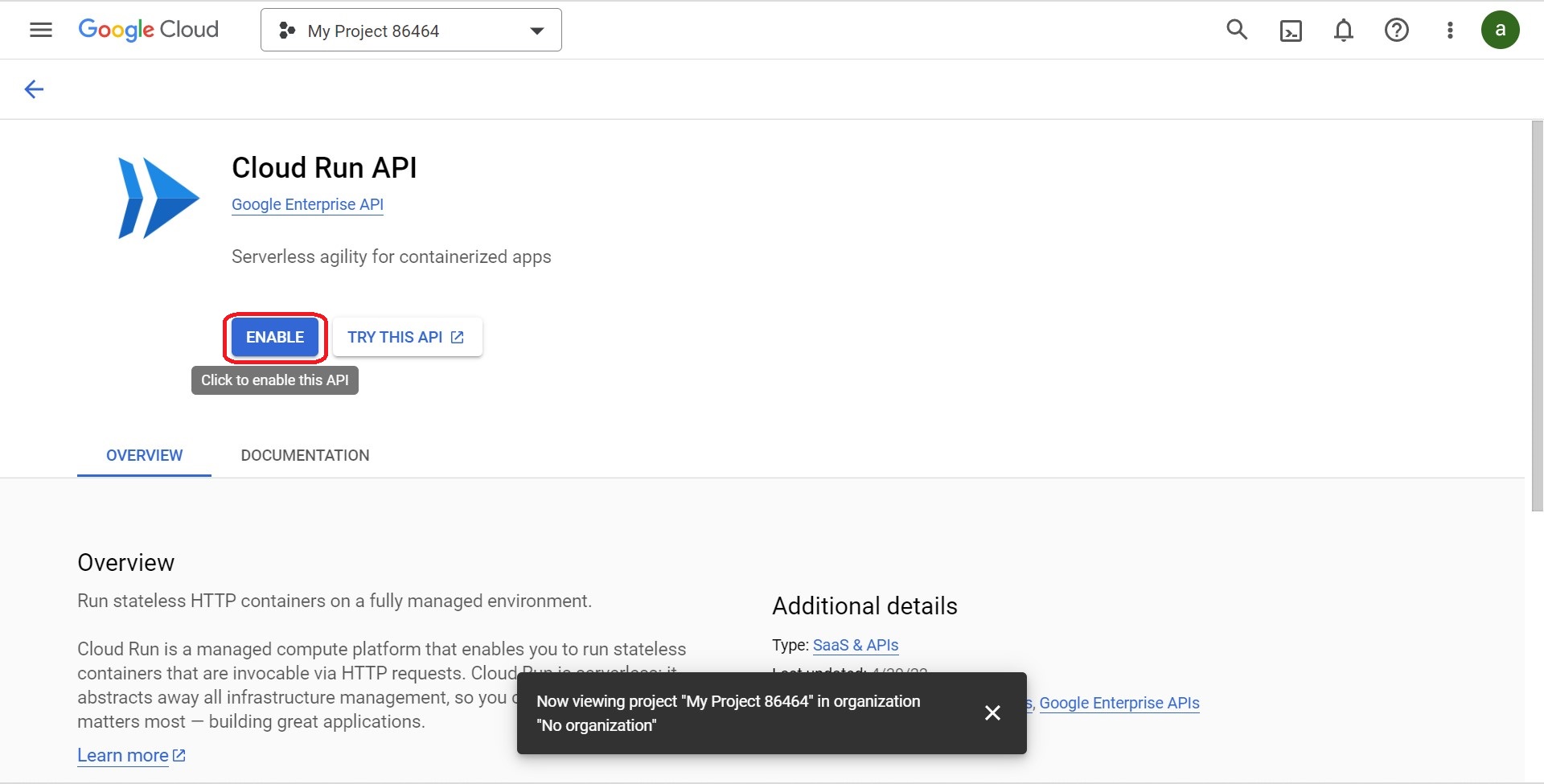The width and height of the screenshot is (1544, 784).
Task: Click the search icon in the top bar
Action: (1237, 30)
